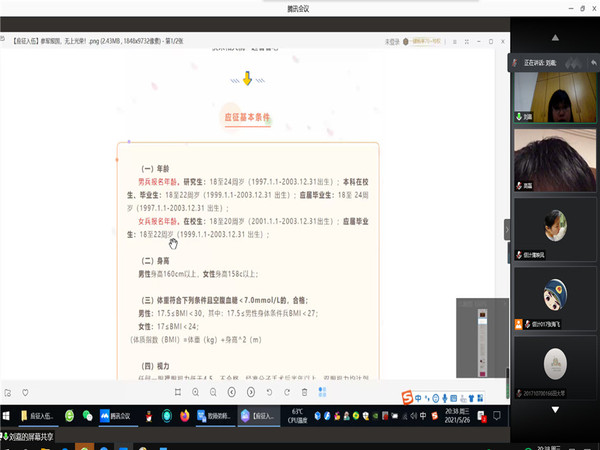Click the (二) 身高 section title
Image resolution: width=600 pixels, height=450 pixels.
click(x=155, y=261)
